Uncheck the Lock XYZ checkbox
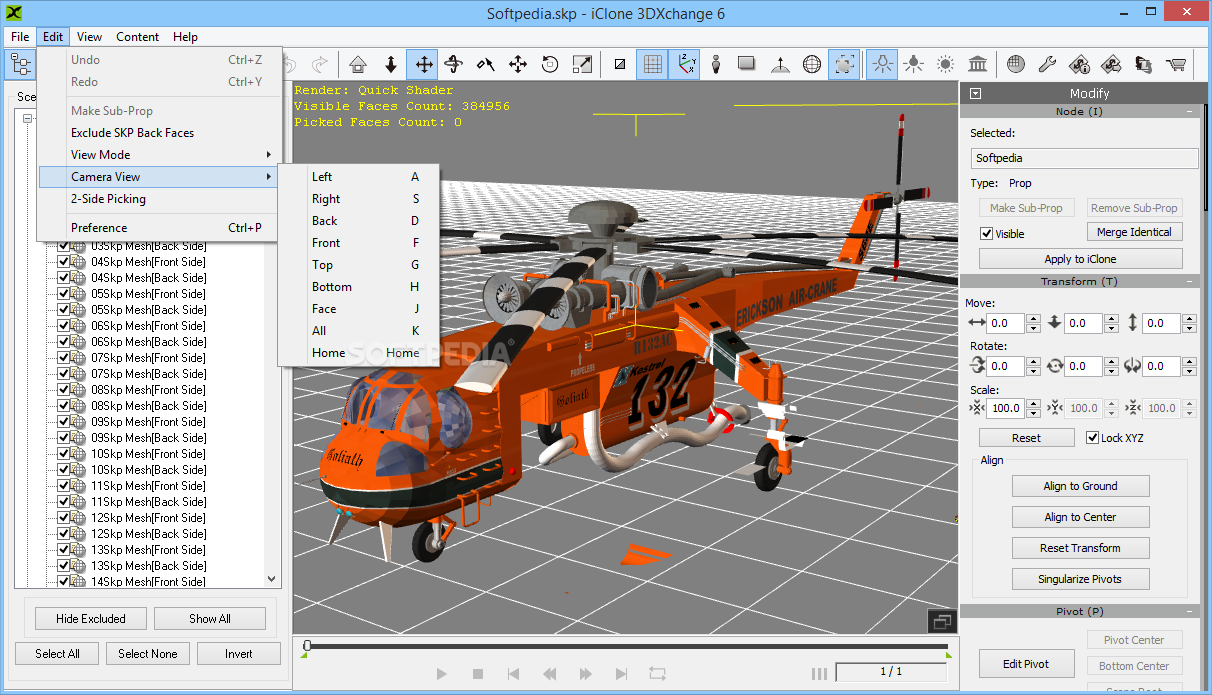This screenshot has height=695, width=1212. 1093,438
